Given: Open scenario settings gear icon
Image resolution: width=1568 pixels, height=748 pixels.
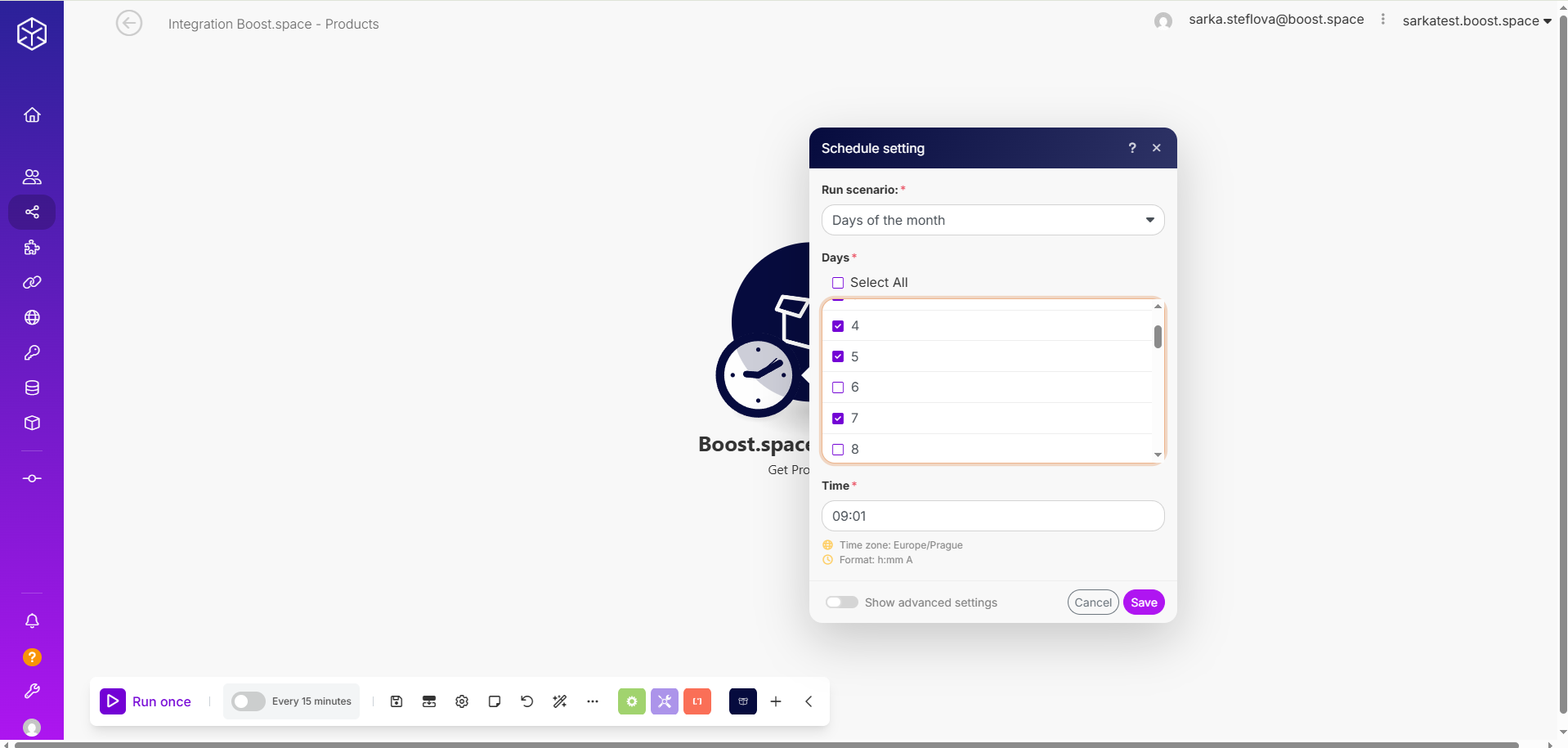Looking at the screenshot, I should tap(462, 701).
